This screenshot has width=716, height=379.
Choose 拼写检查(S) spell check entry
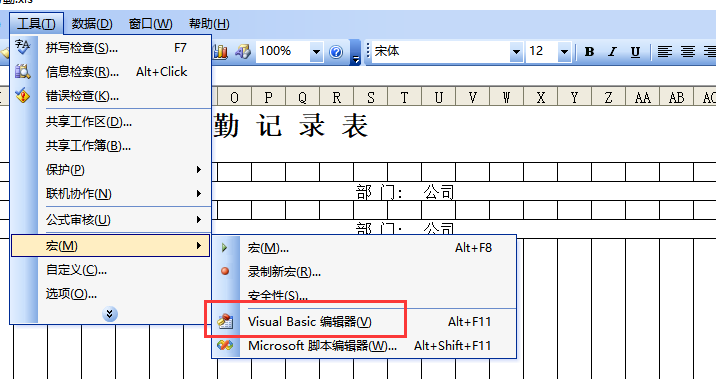tap(111, 48)
